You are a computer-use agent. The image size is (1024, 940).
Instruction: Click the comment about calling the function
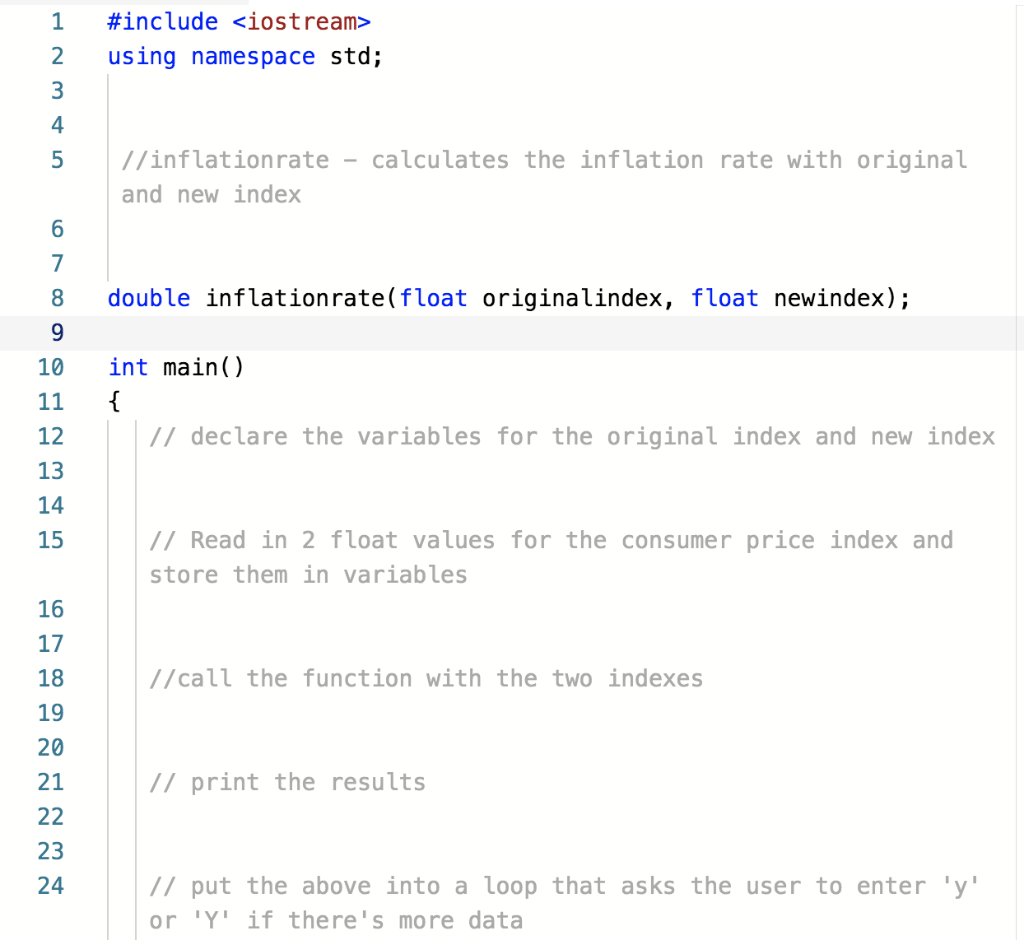pyautogui.click(x=425, y=678)
